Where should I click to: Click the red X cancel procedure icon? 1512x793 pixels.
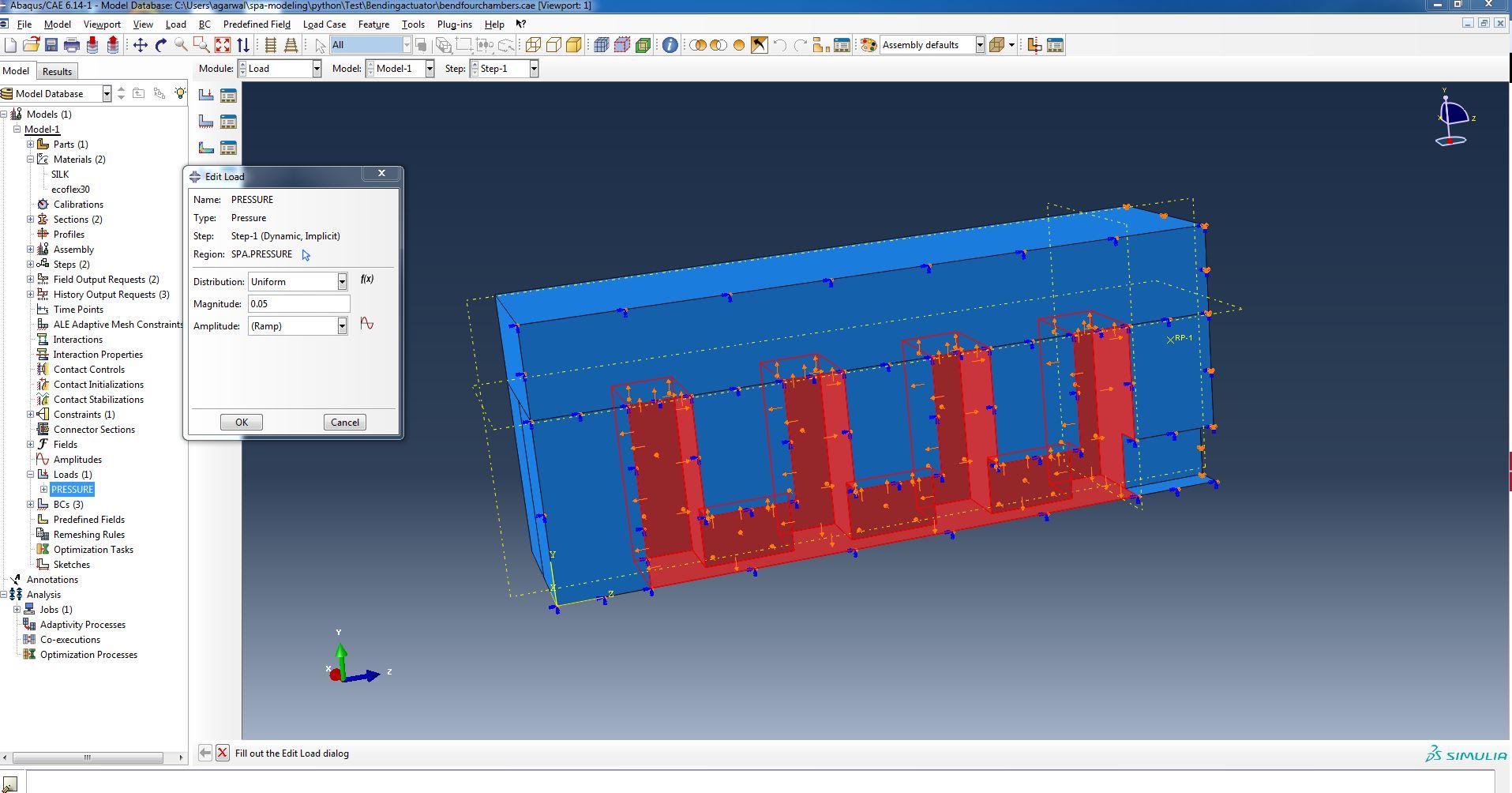point(223,753)
